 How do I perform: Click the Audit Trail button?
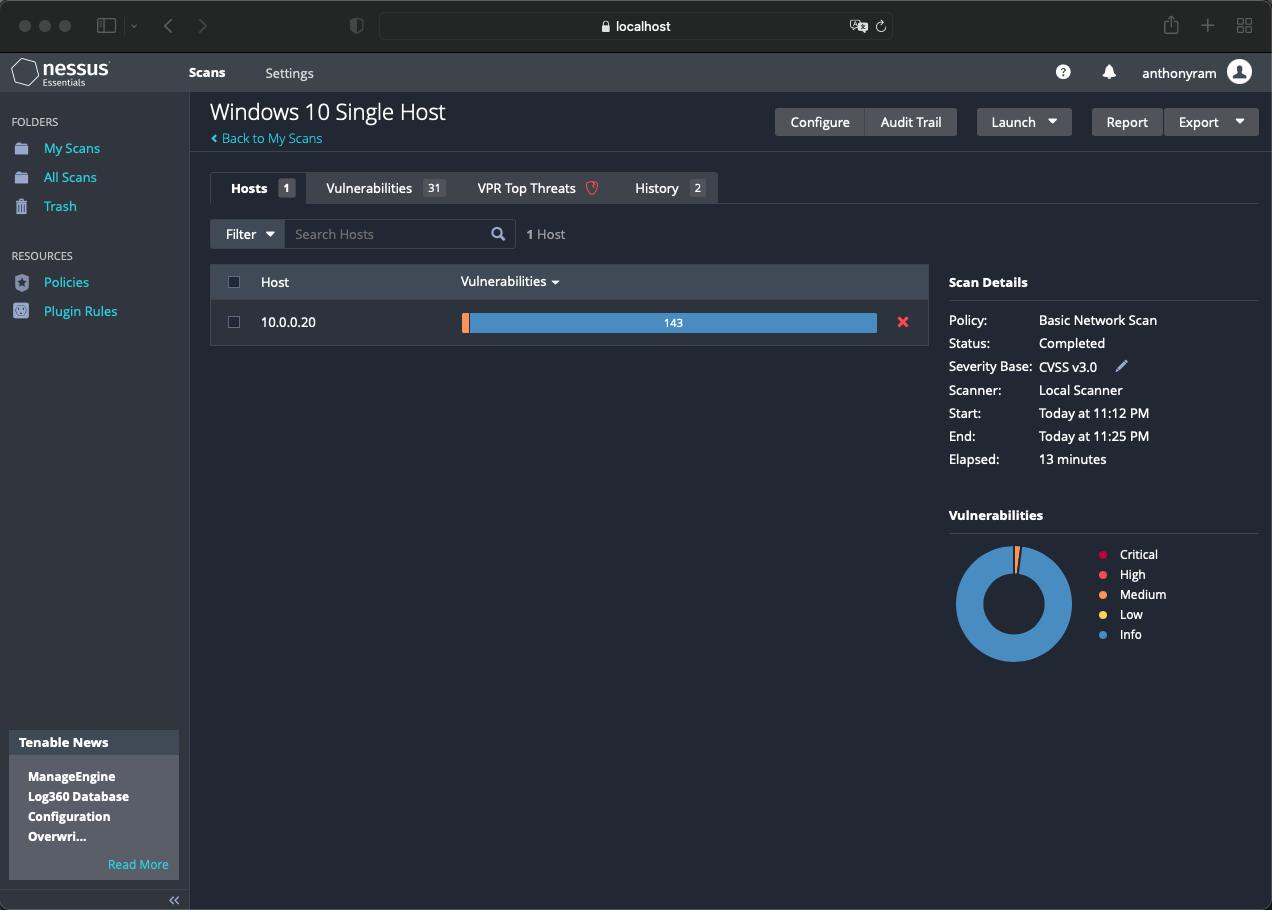pos(911,122)
